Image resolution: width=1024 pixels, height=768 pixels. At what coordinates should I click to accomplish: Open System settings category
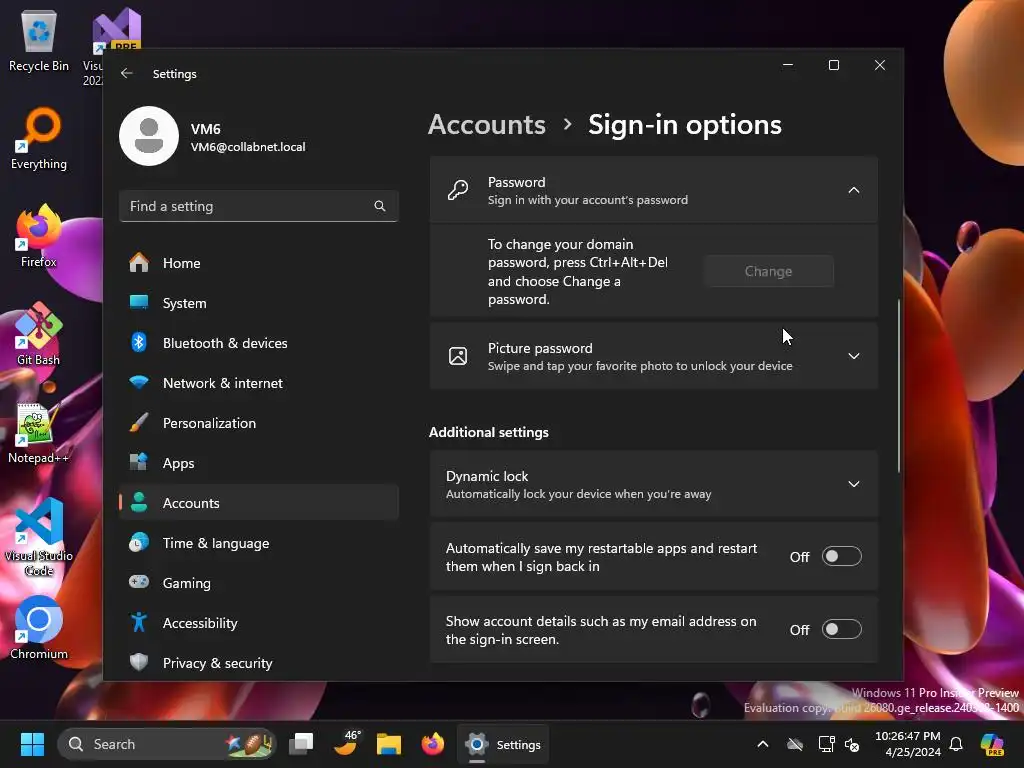tap(259, 303)
